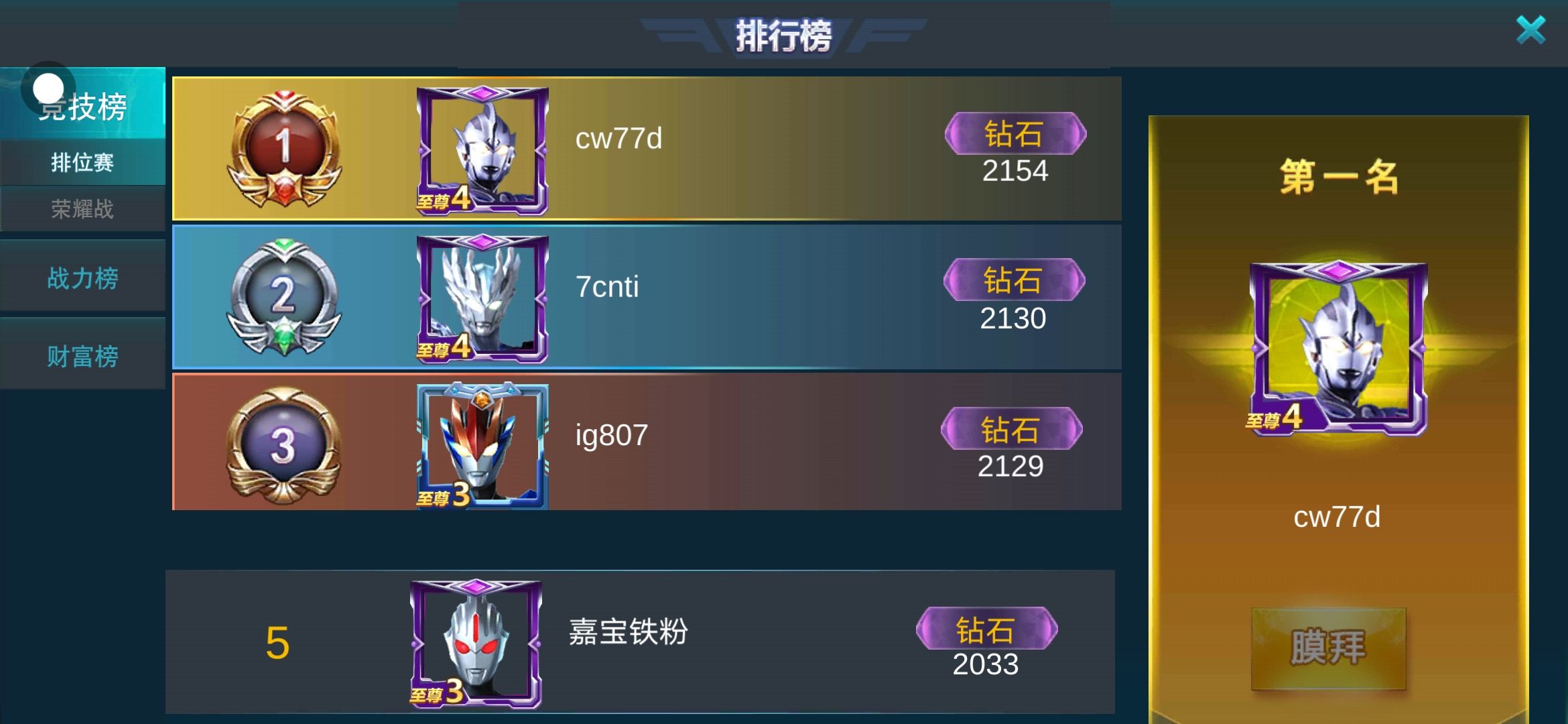Click the 钻石 badge next to 嘉宝铁粉
Image resolution: width=1568 pixels, height=724 pixels.
coord(986,628)
